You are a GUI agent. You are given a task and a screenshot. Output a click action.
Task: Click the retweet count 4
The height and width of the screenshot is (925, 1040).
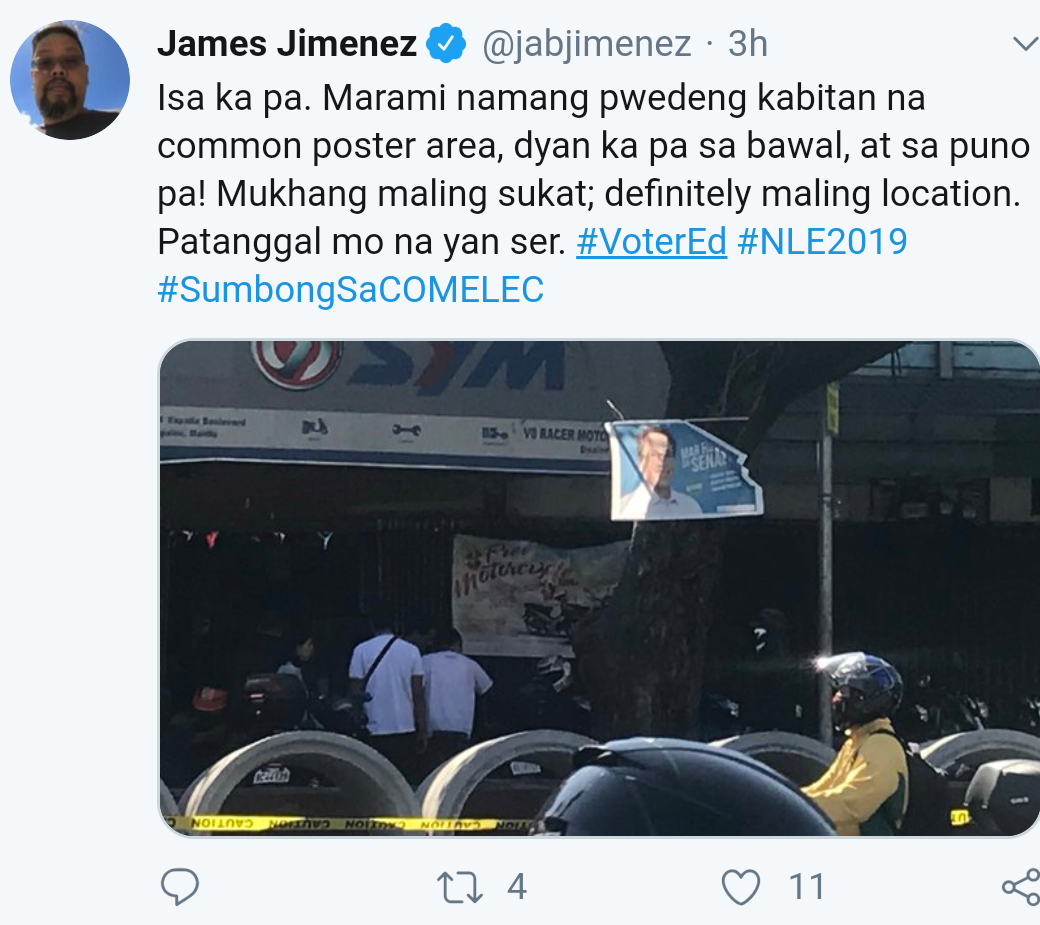tap(517, 887)
